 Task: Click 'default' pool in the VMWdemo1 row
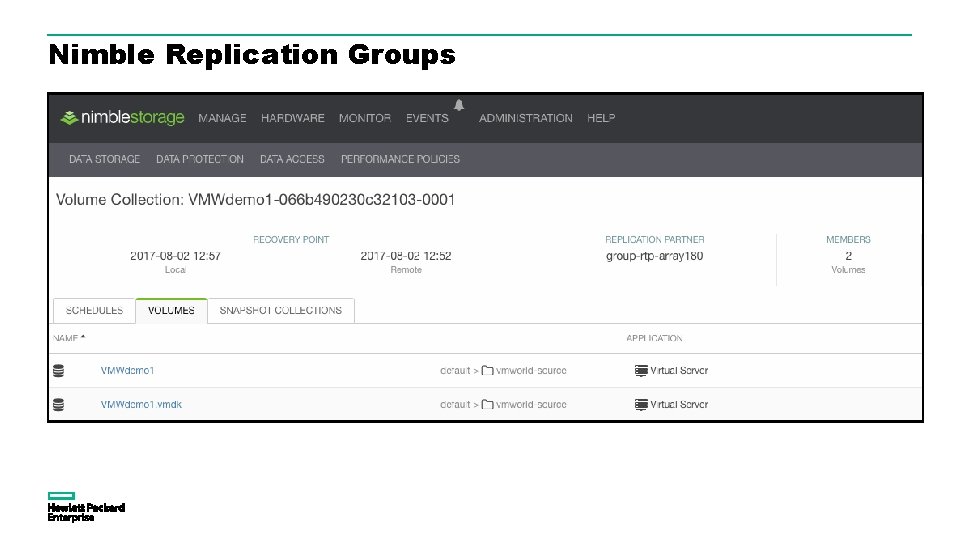pos(456,370)
